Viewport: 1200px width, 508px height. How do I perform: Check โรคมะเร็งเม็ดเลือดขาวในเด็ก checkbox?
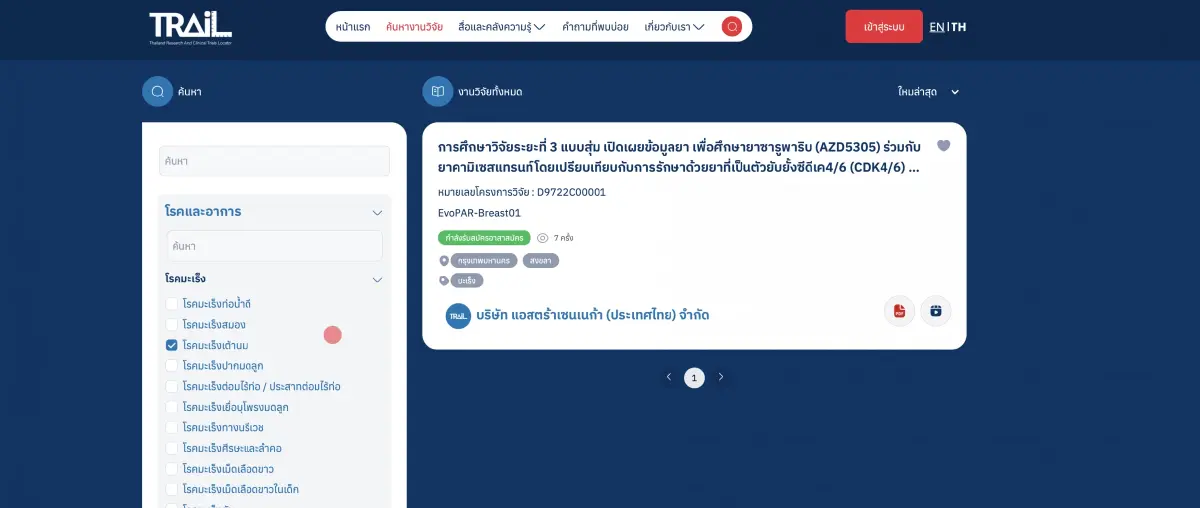click(172, 489)
